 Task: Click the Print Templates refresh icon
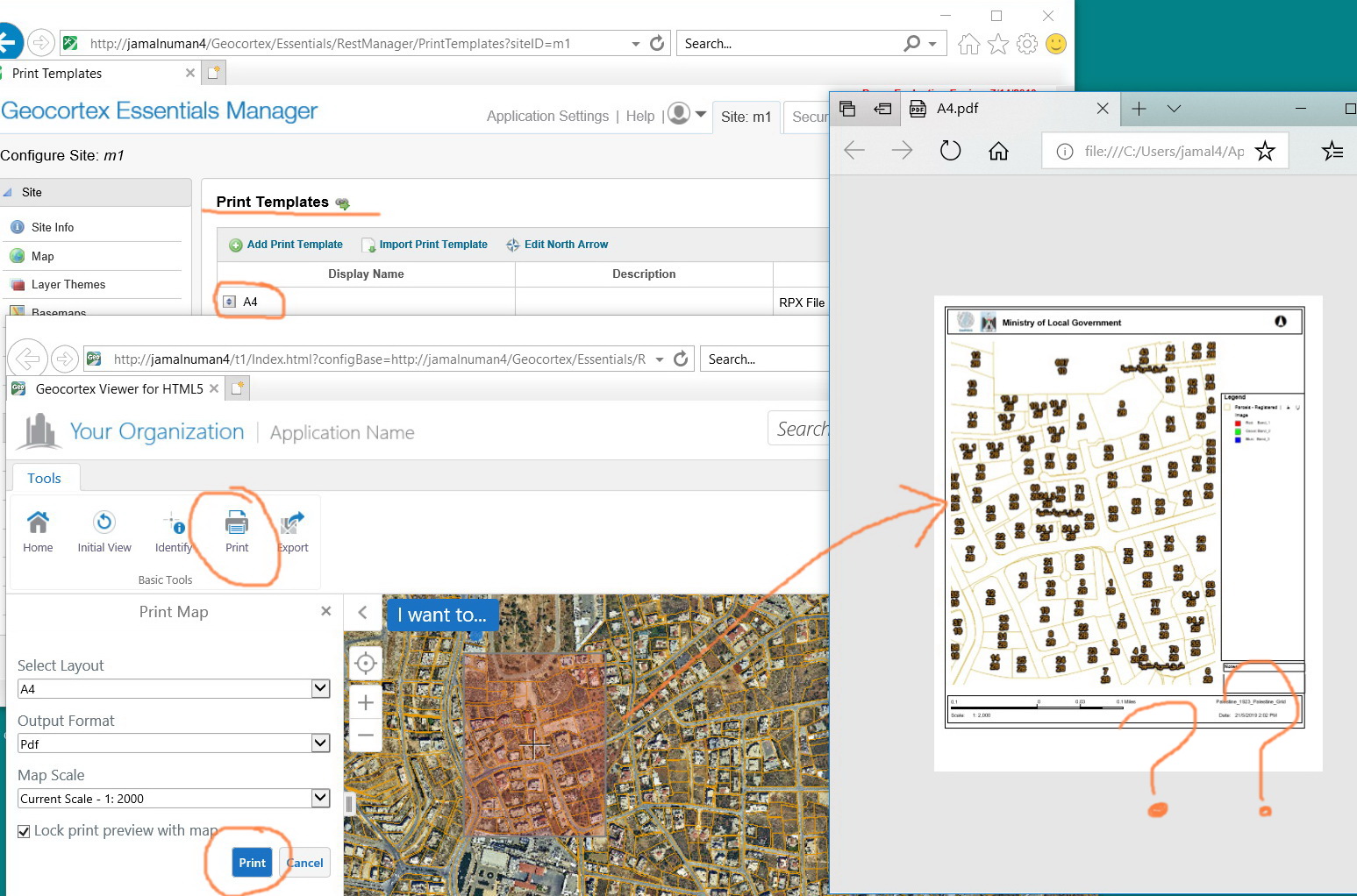point(343,203)
